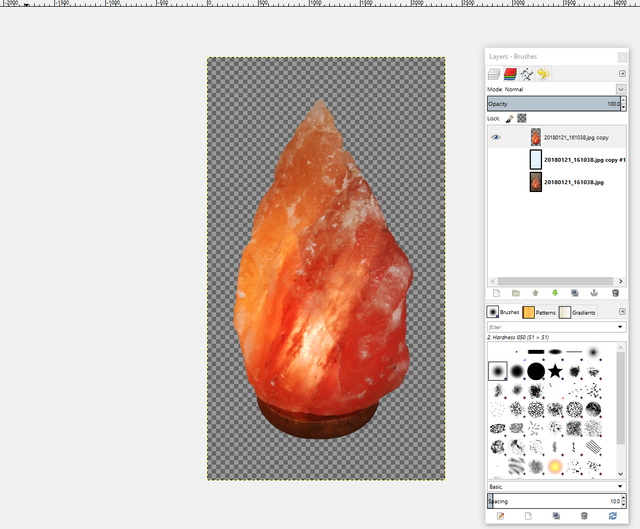Select the Hardness 050 brush (highlighted)
This screenshot has height=529, width=640.
click(498, 371)
